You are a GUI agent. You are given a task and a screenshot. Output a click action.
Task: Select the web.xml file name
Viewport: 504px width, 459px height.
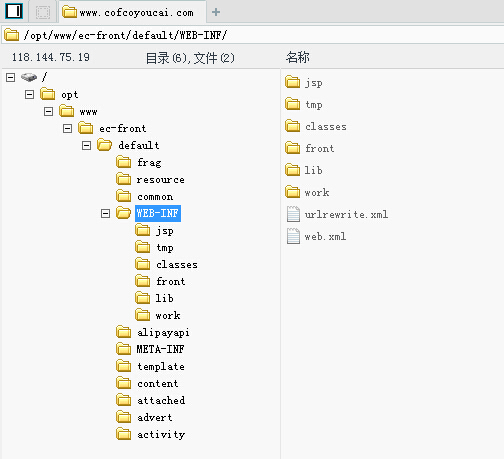tap(325, 236)
